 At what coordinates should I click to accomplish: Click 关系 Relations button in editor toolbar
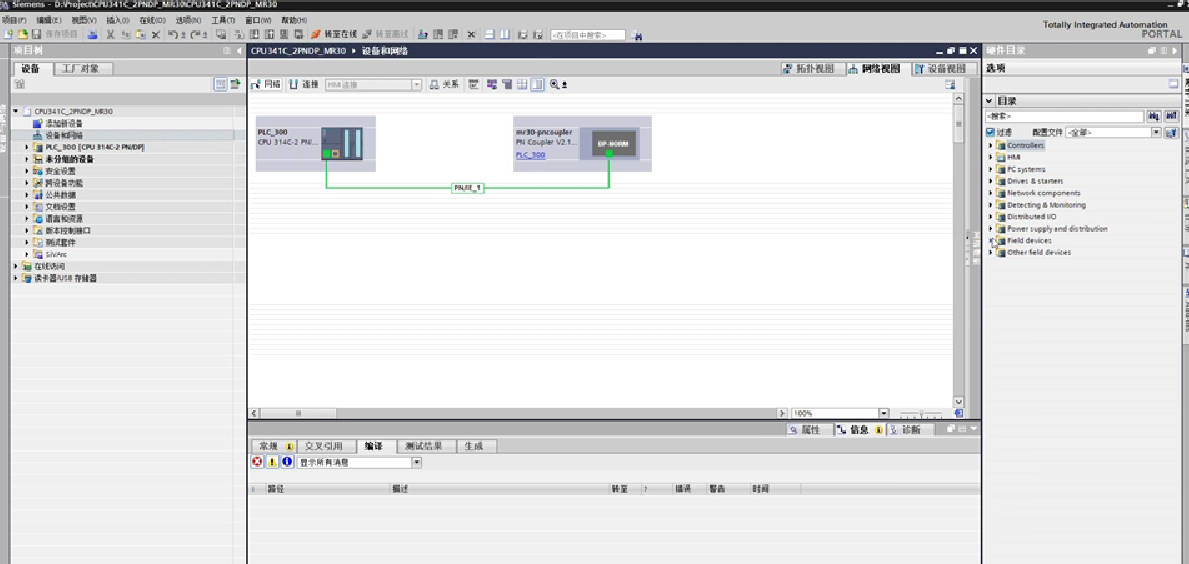coord(444,84)
